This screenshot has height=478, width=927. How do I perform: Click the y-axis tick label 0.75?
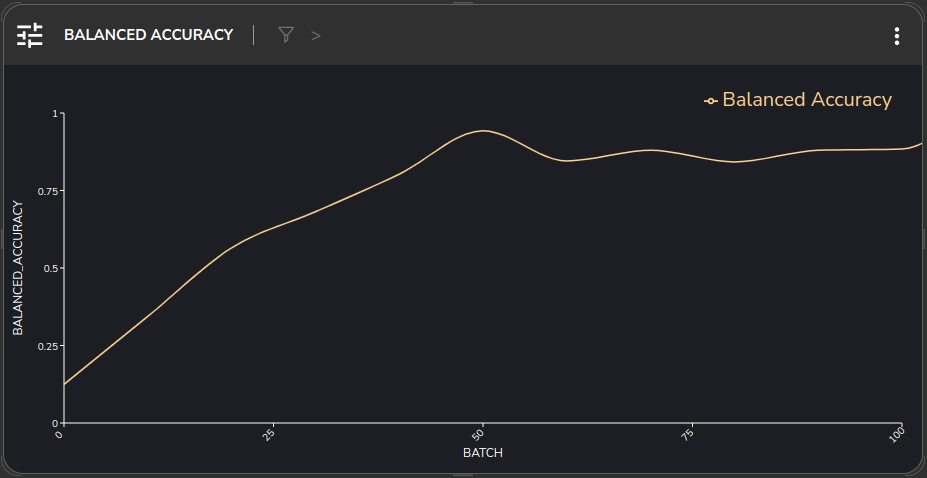(x=47, y=191)
